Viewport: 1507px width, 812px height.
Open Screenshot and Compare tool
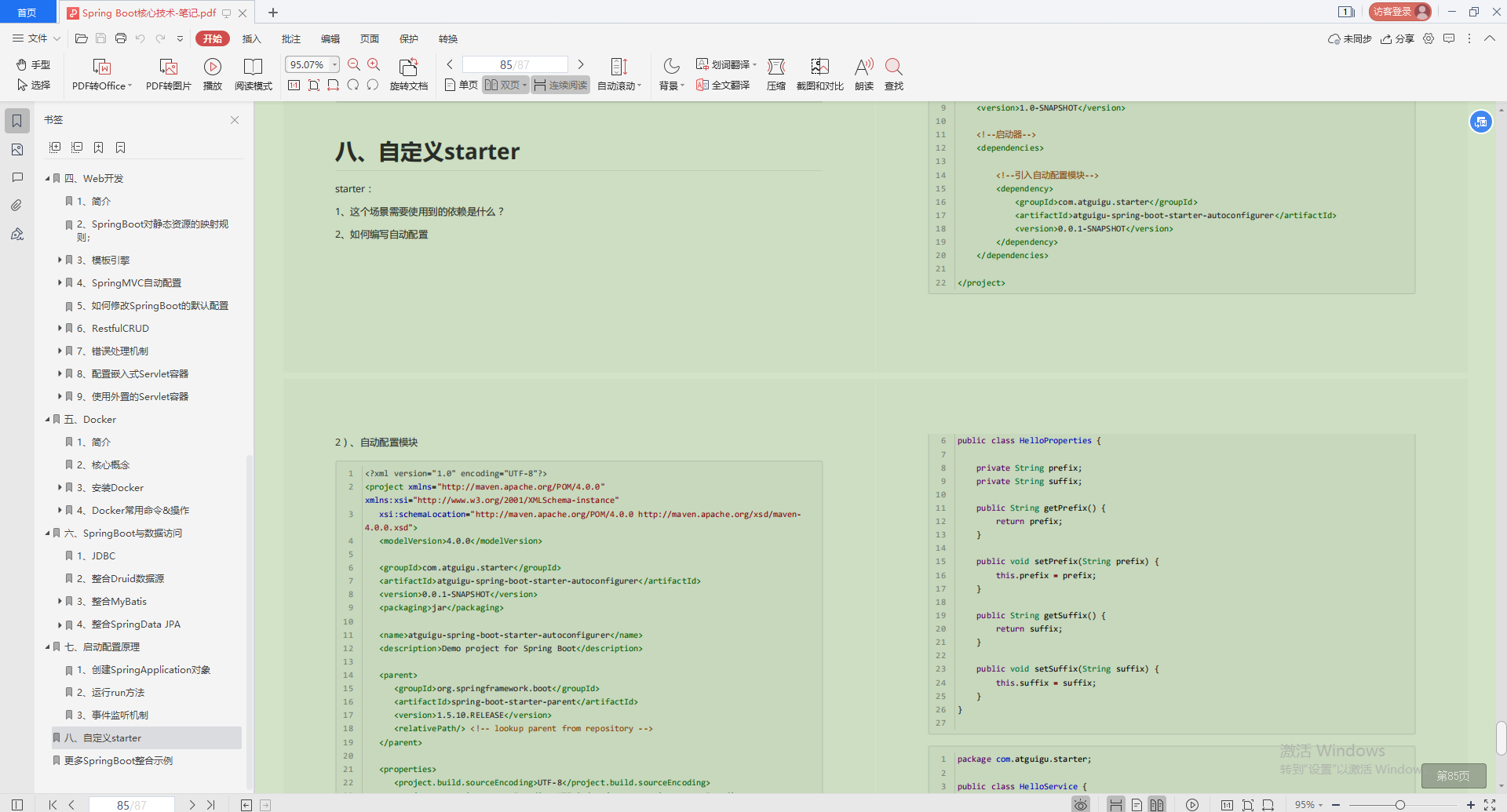819,75
